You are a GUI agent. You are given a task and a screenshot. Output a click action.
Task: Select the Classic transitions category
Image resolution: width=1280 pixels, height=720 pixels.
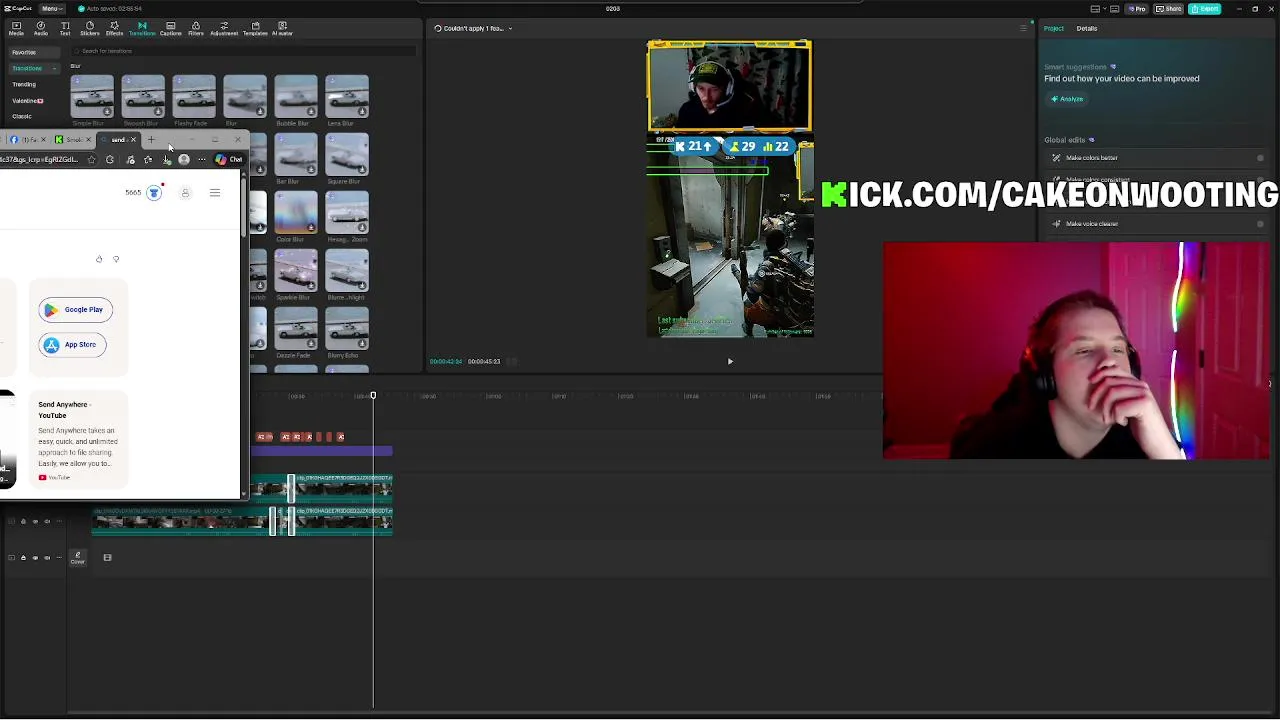22,116
